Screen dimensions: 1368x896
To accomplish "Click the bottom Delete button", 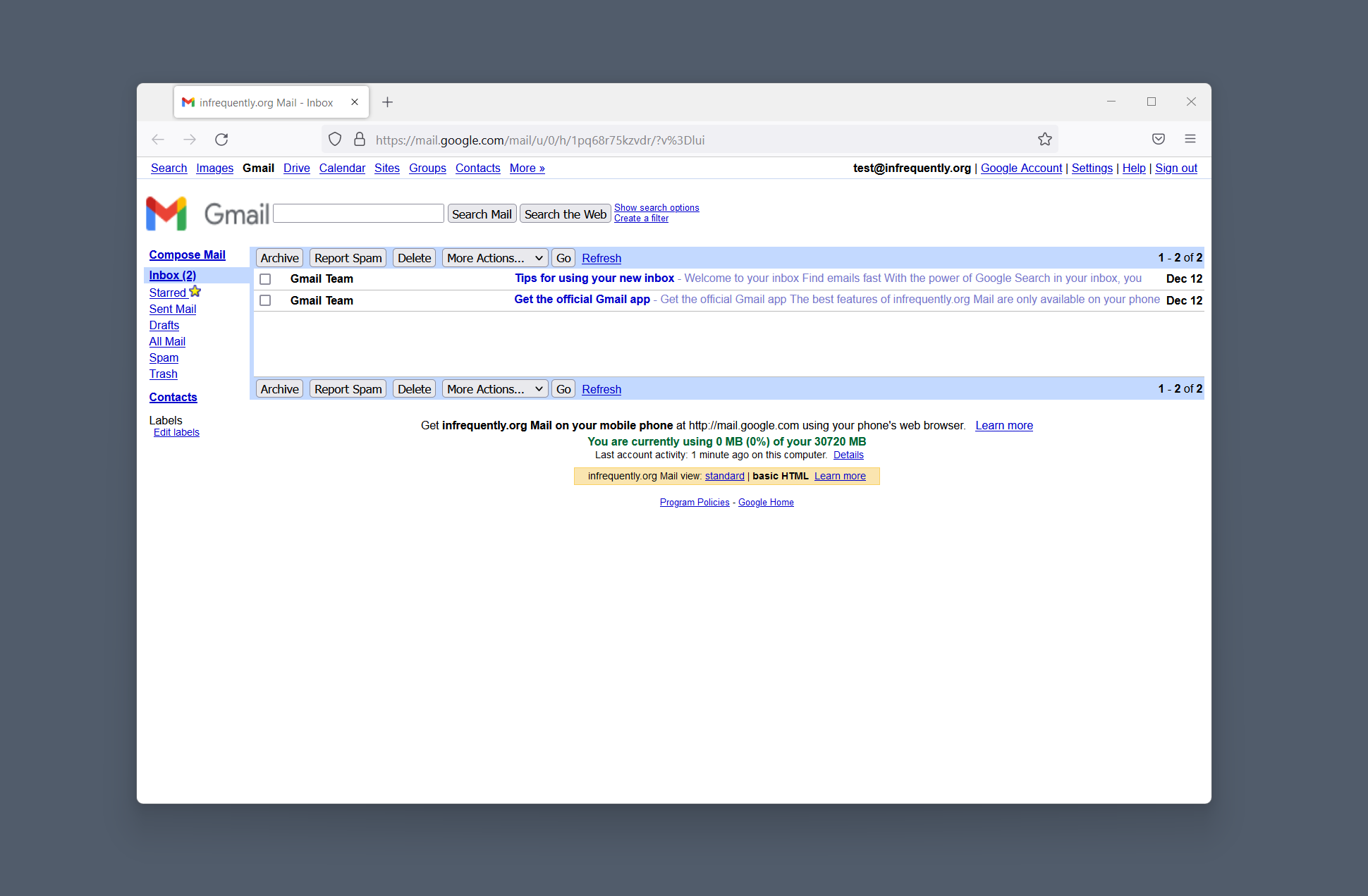I will pyautogui.click(x=414, y=389).
